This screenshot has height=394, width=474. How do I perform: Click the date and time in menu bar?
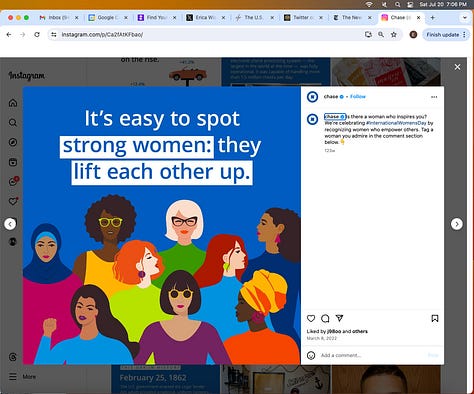coord(443,4)
